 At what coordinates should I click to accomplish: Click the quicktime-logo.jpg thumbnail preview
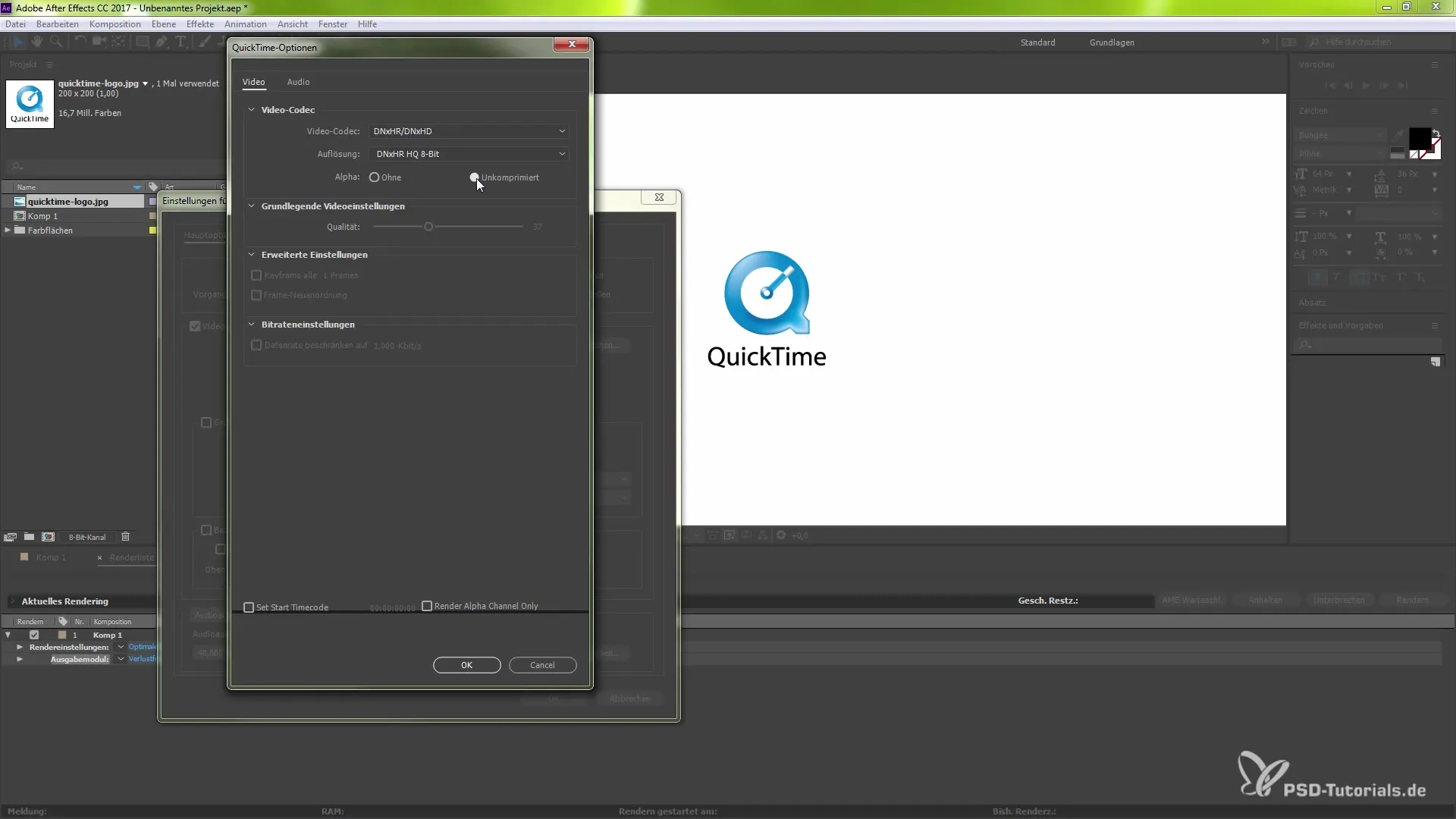[30, 104]
